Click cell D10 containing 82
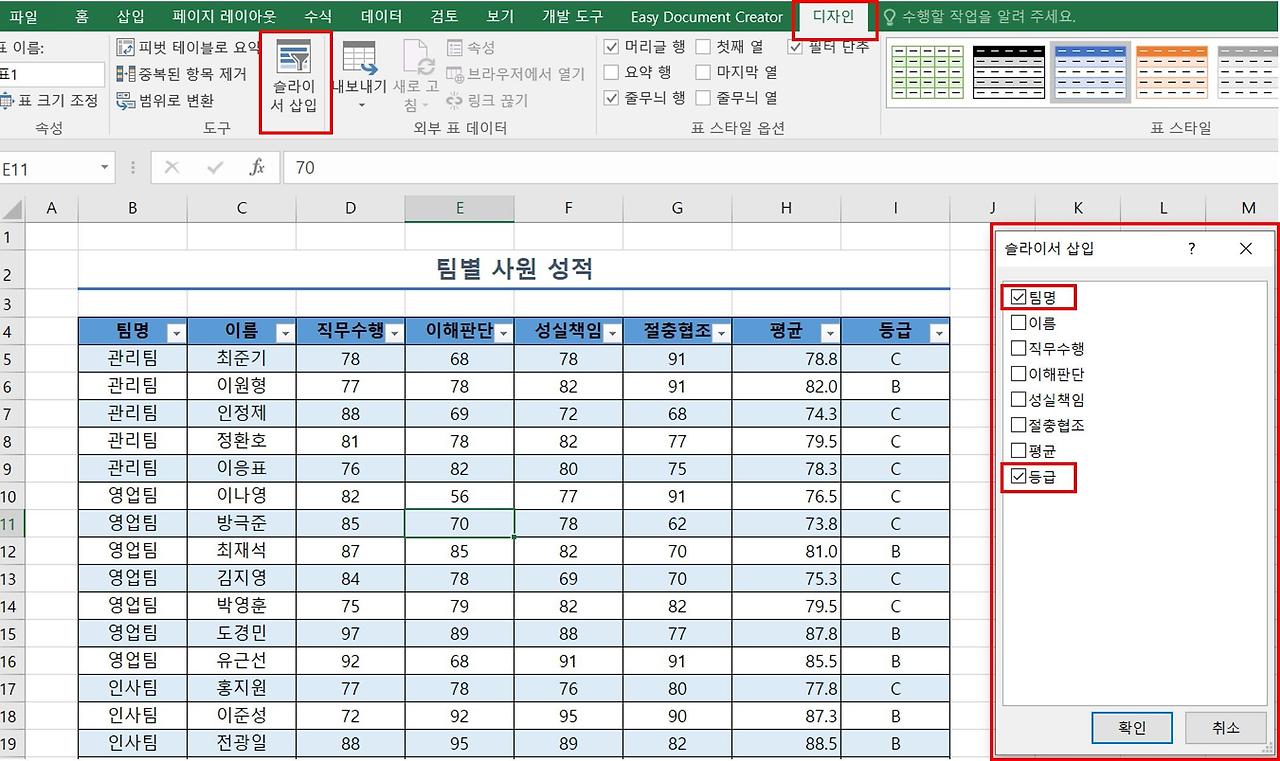 click(x=350, y=495)
